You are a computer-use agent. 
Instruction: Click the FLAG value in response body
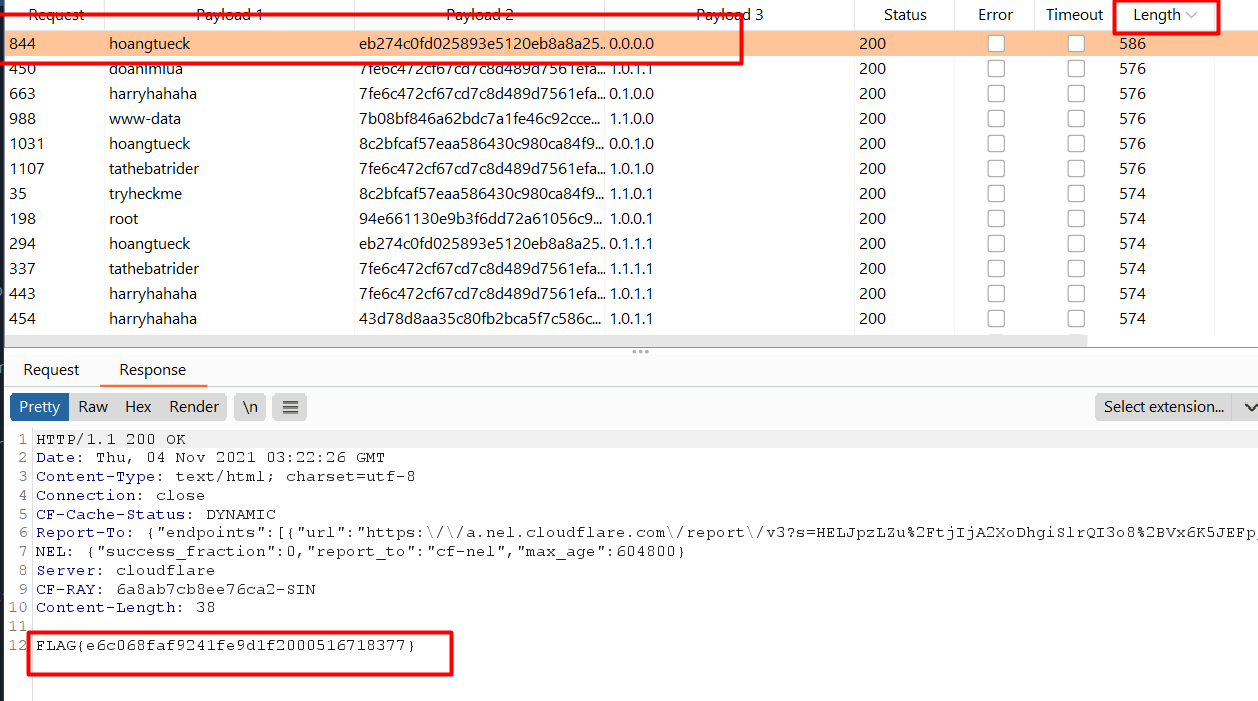tap(226, 646)
